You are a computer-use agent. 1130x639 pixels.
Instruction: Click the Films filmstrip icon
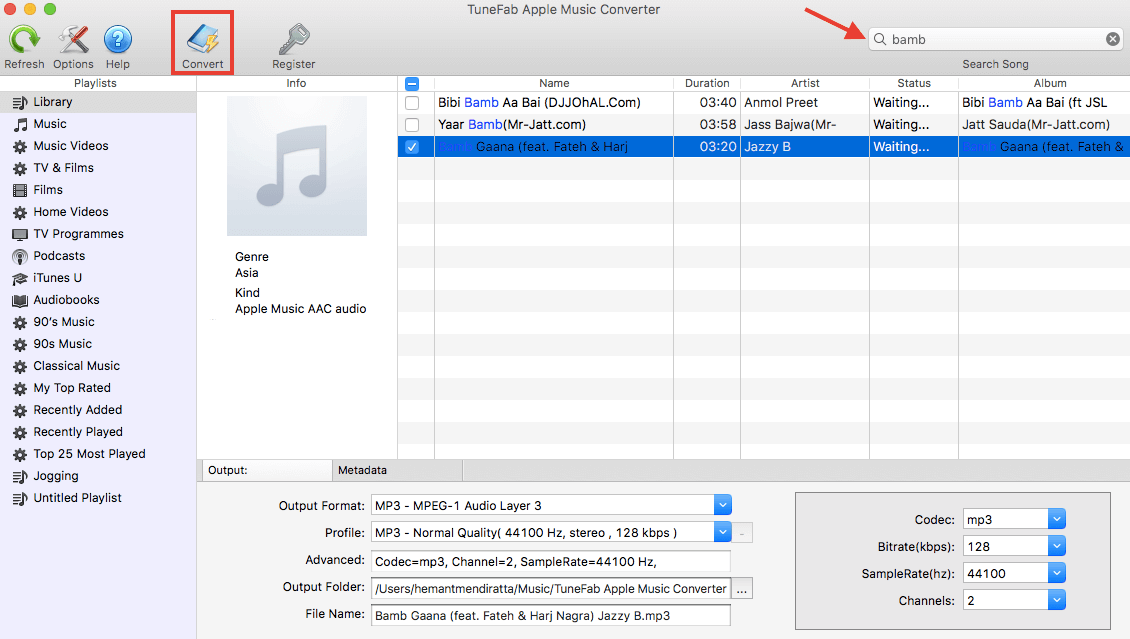20,190
